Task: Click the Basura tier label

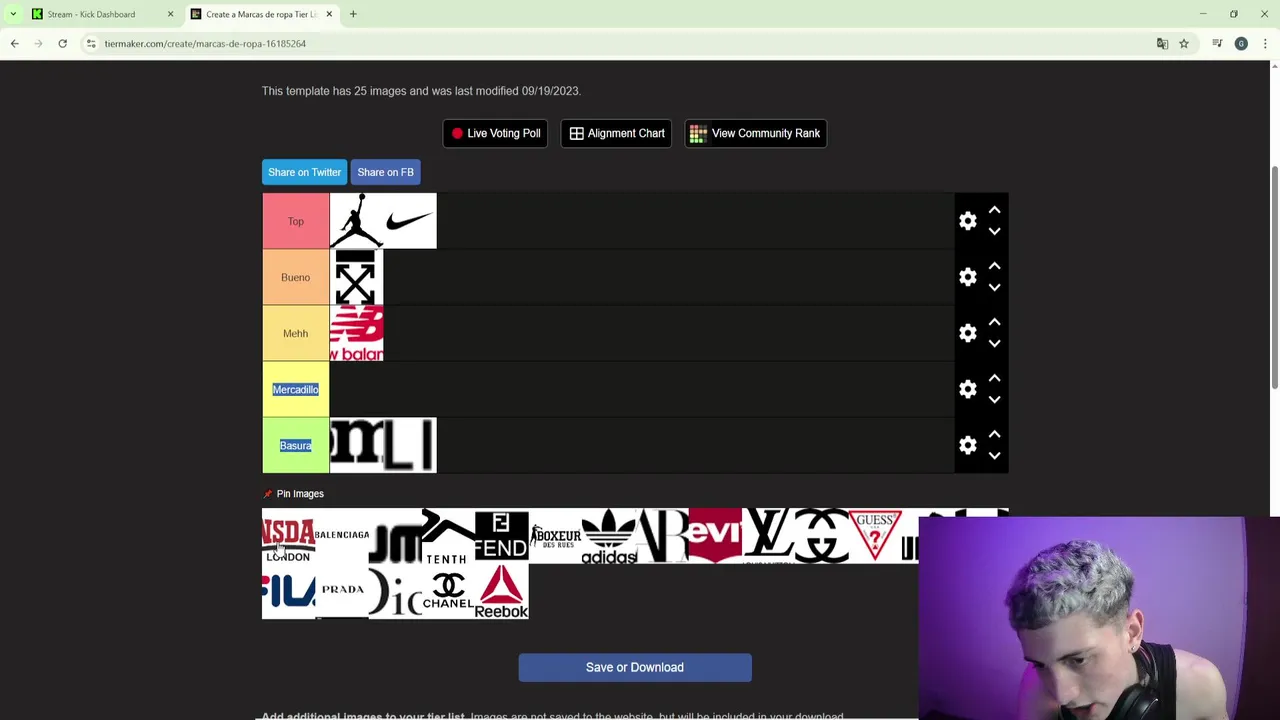Action: click(x=295, y=445)
